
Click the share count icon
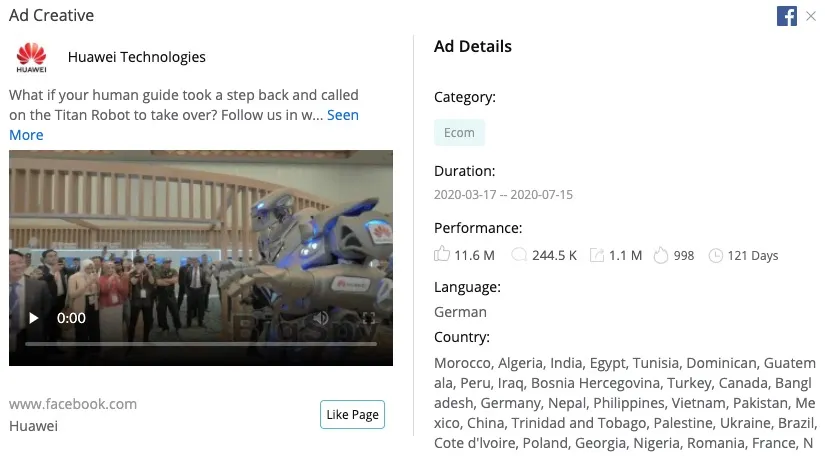597,255
